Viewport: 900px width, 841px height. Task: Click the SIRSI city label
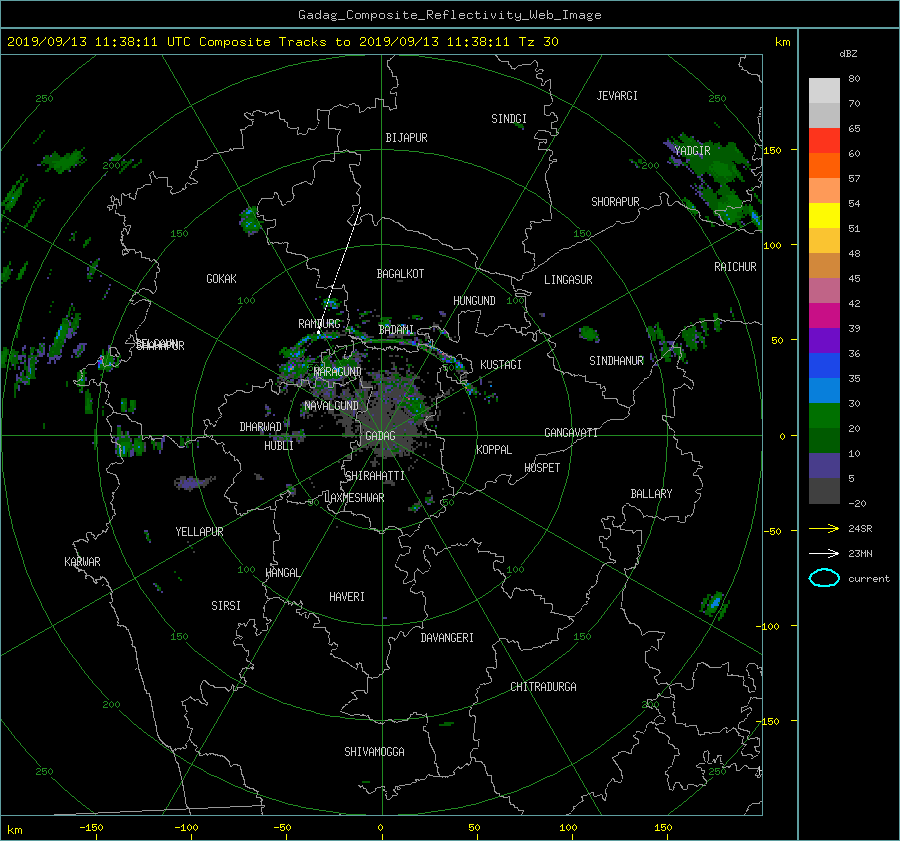(226, 606)
